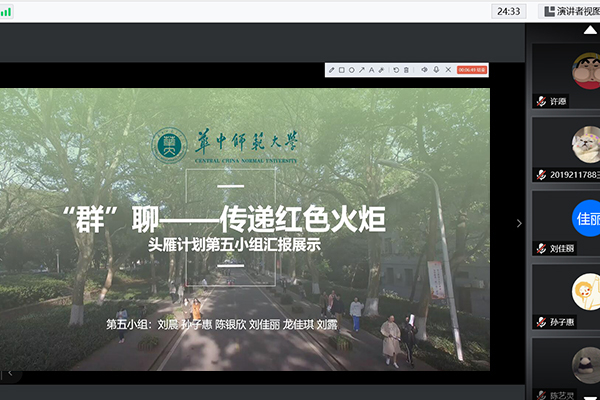Screen dimensions: 600x400
Task: Toggle speaker sound in the annotation toolbar
Action: tap(424, 70)
